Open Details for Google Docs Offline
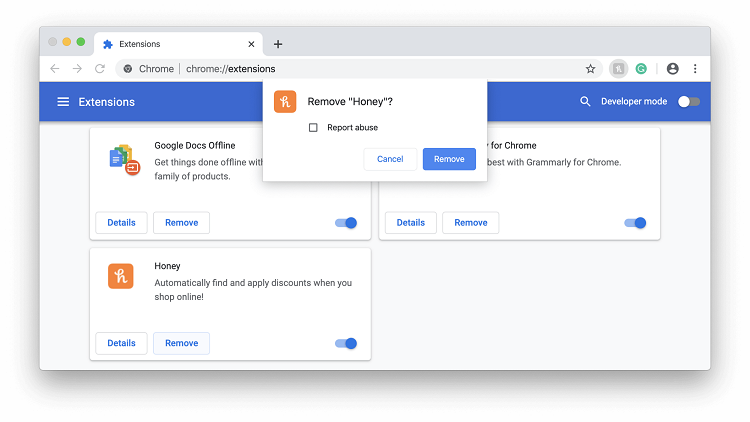This screenshot has width=750, height=422. coord(121,223)
